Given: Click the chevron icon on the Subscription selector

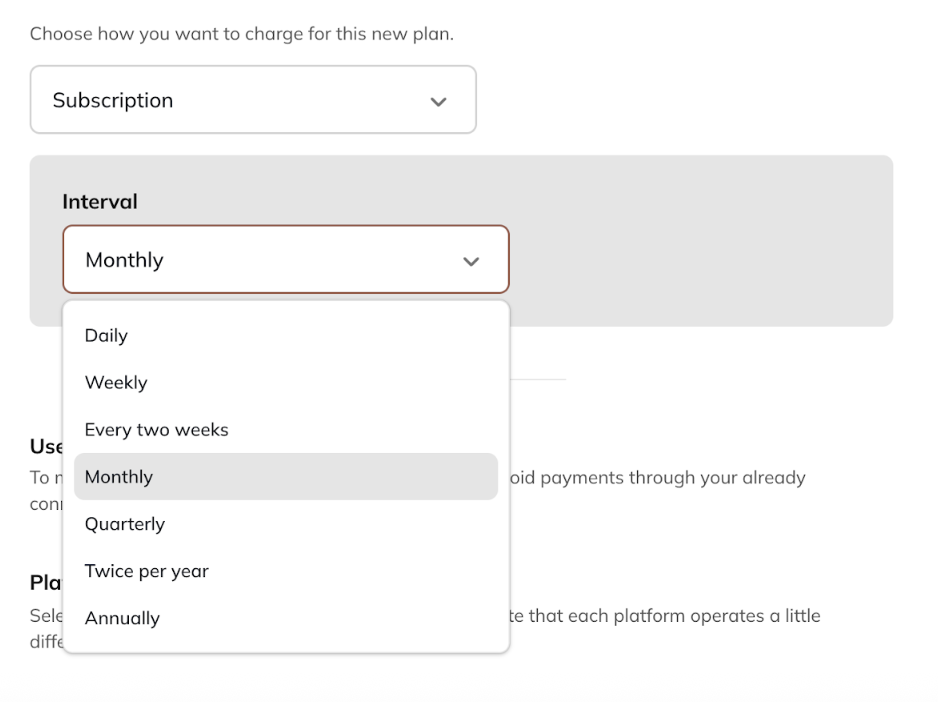Looking at the screenshot, I should (x=438, y=100).
